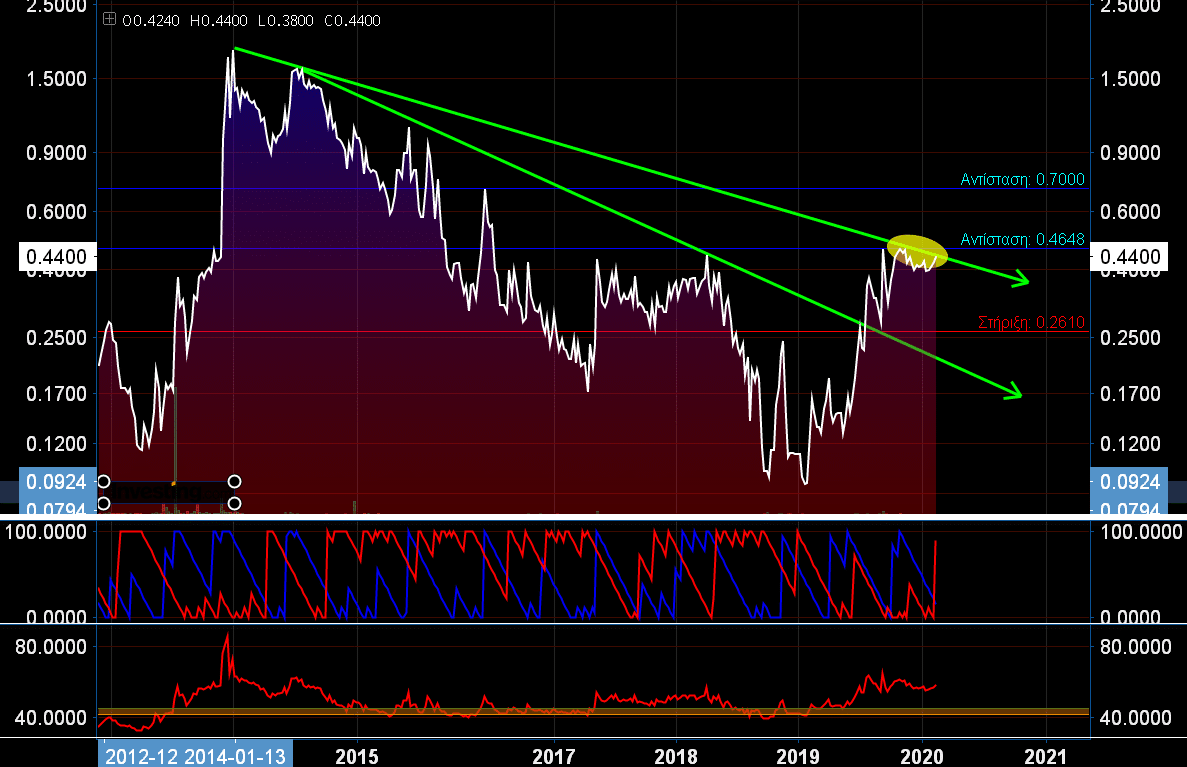Select the orange band in bottom indicator
Viewport: 1187px width, 767px height.
tap(593, 711)
